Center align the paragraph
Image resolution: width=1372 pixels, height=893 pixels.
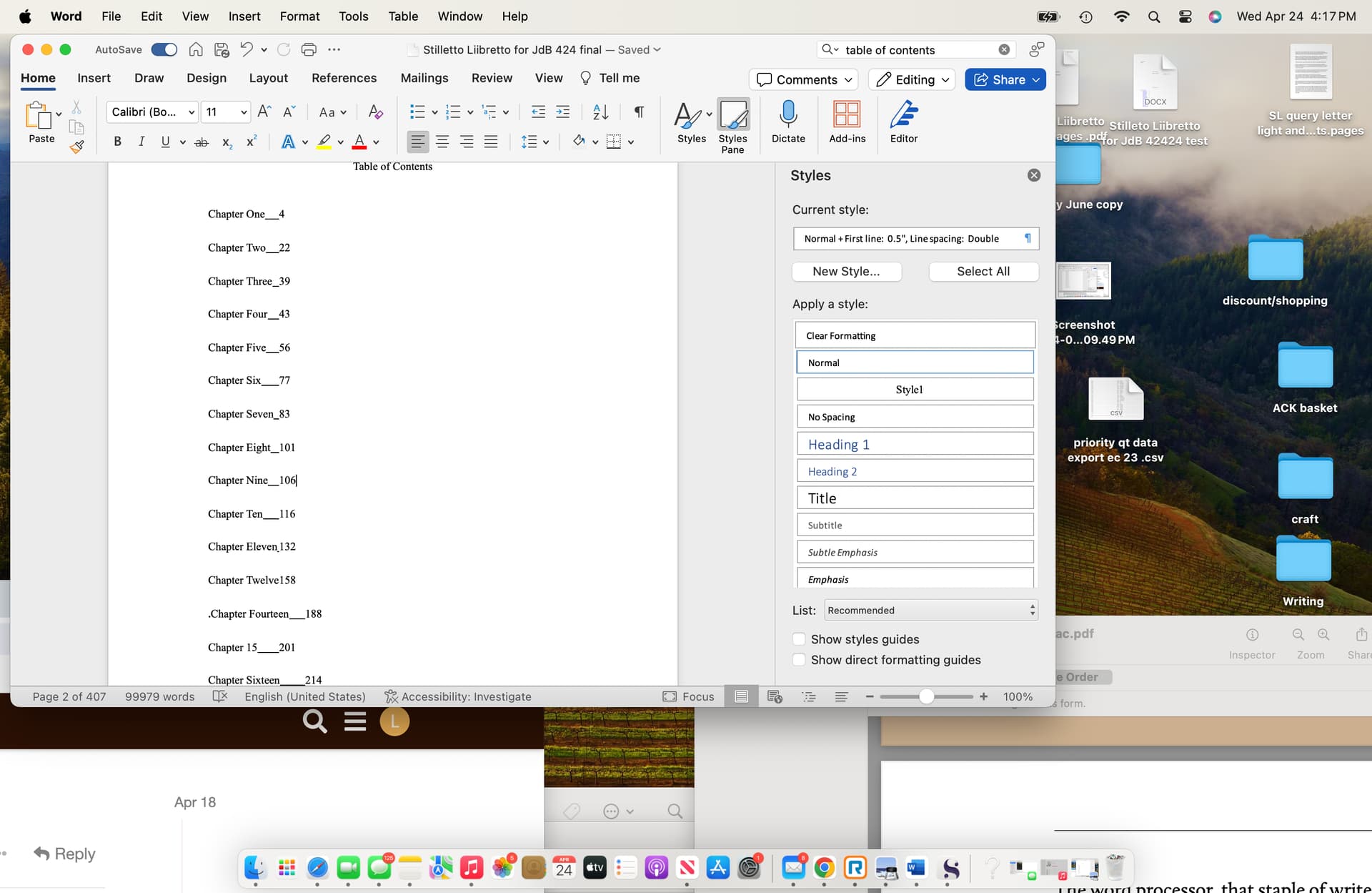click(x=442, y=142)
